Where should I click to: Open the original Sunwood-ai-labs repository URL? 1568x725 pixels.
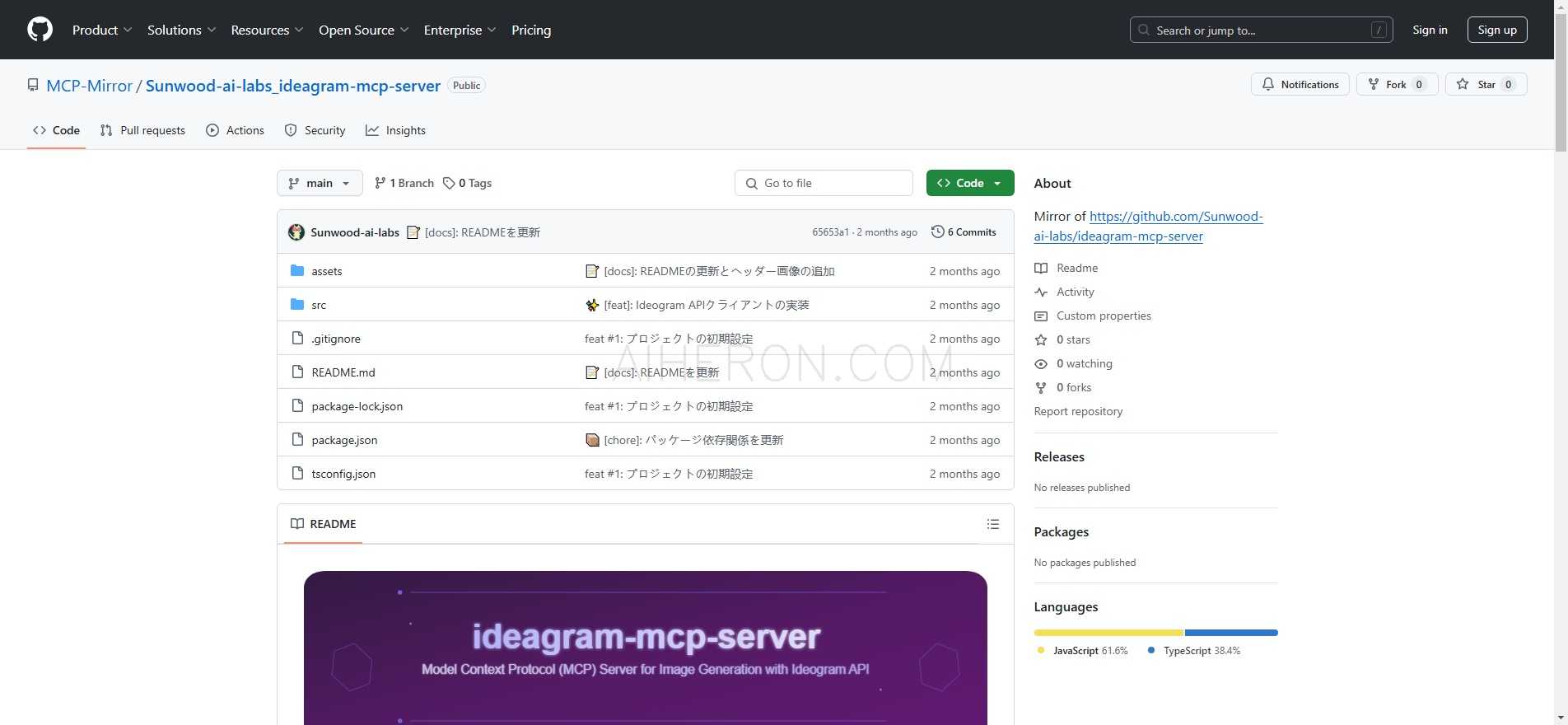click(x=1148, y=226)
